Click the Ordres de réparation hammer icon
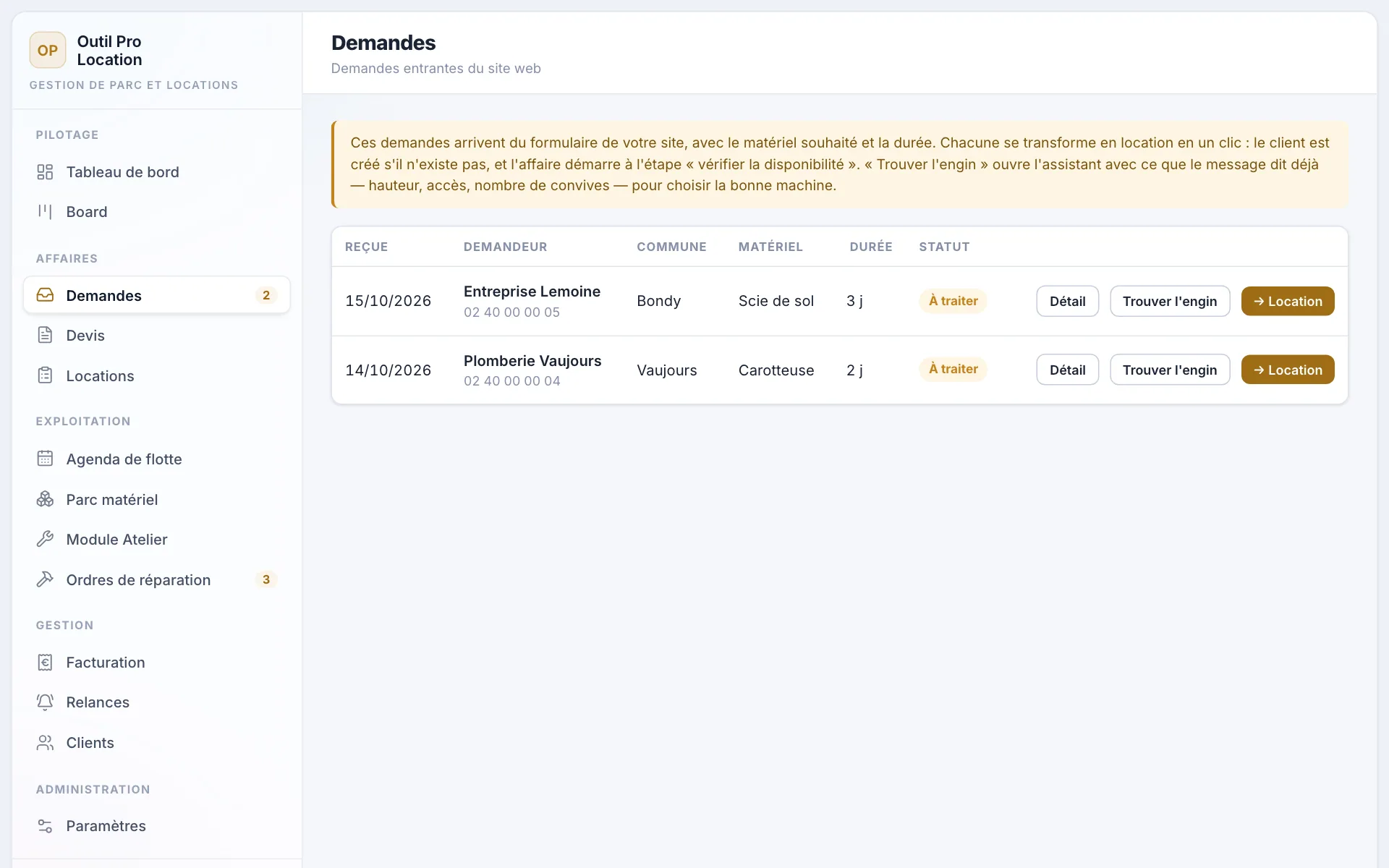 tap(45, 579)
